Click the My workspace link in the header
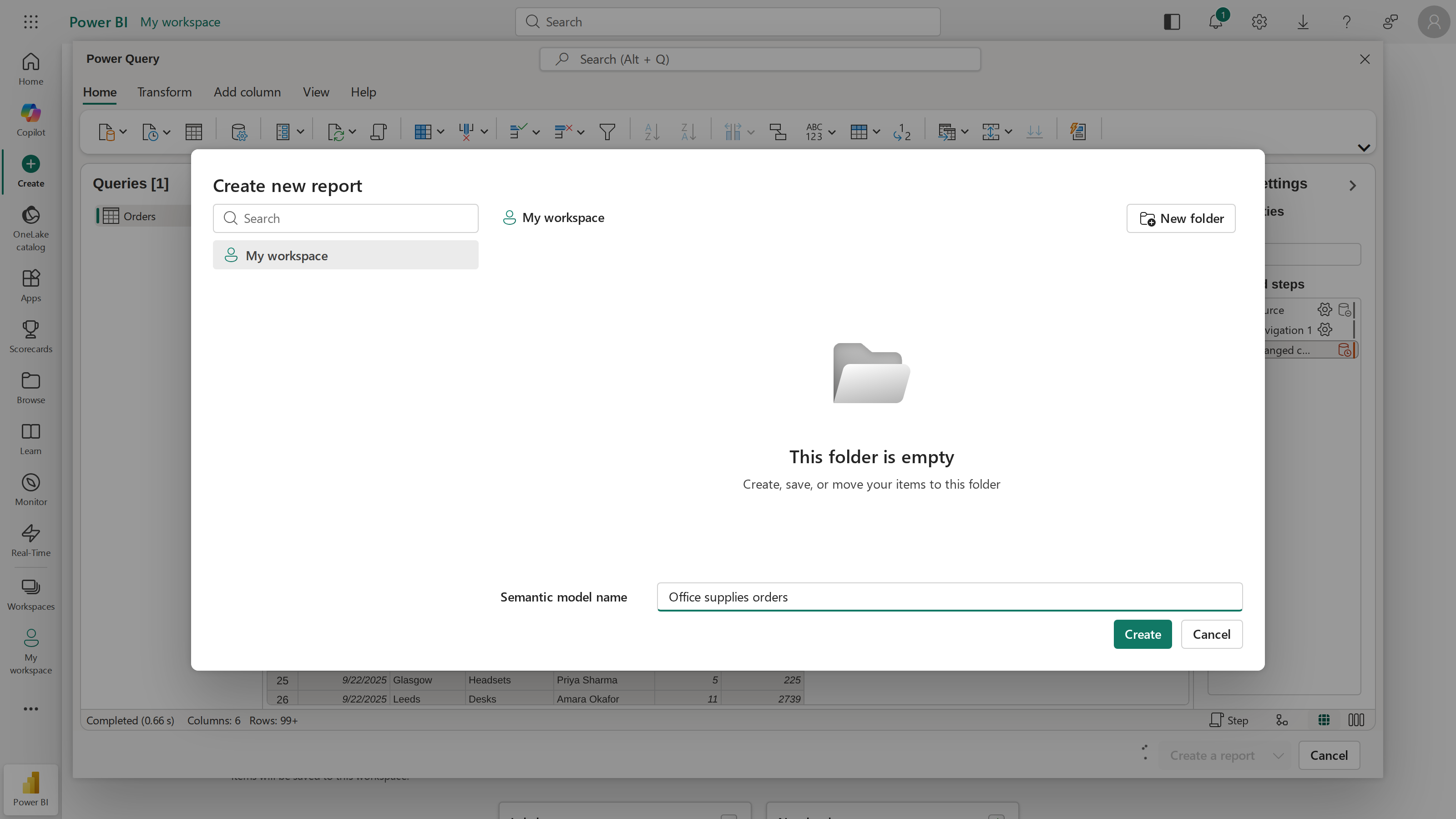 pos(180,22)
